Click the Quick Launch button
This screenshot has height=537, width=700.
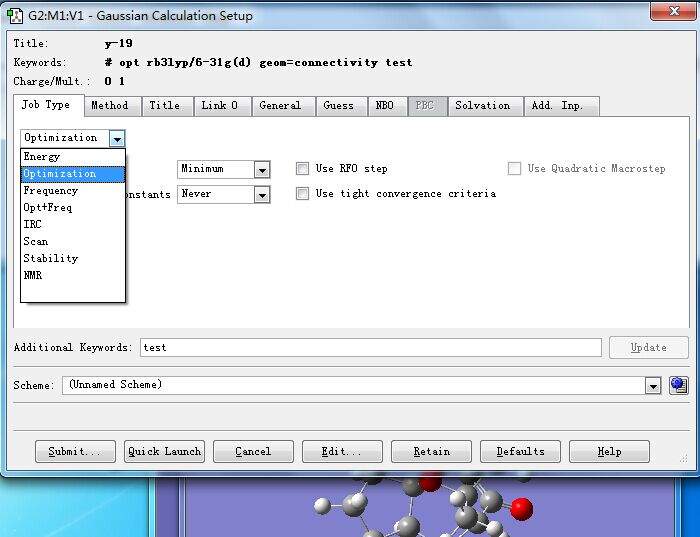(164, 451)
